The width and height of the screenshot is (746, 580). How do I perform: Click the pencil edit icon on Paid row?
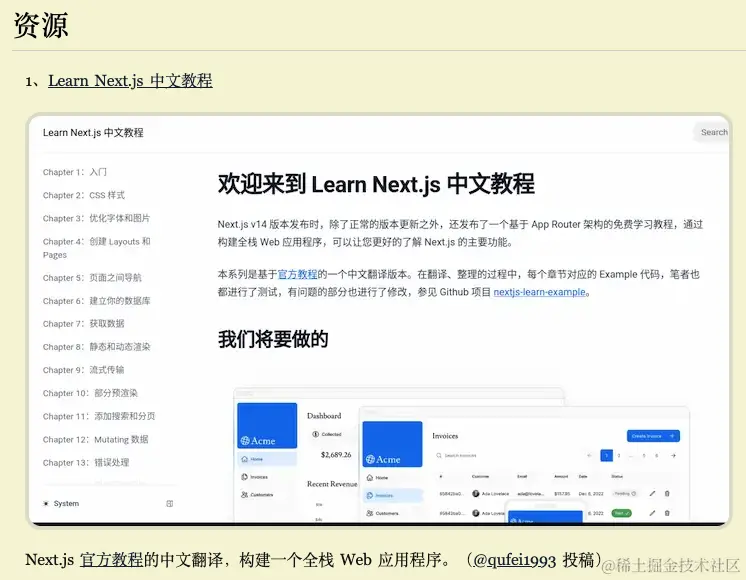click(652, 513)
